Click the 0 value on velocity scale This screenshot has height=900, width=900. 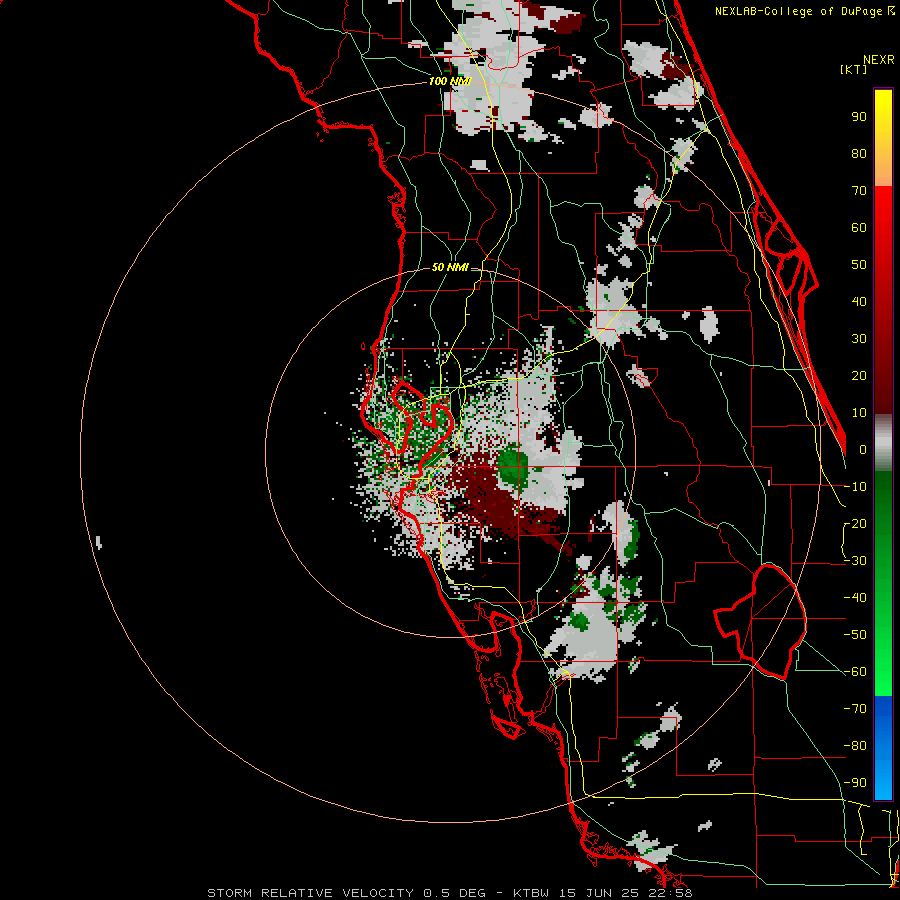pyautogui.click(x=863, y=449)
